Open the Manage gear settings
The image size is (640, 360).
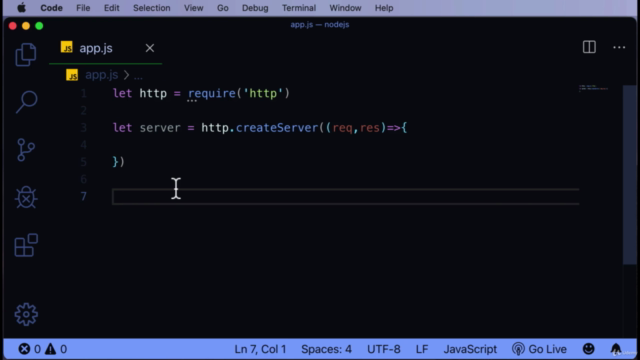(x=26, y=314)
